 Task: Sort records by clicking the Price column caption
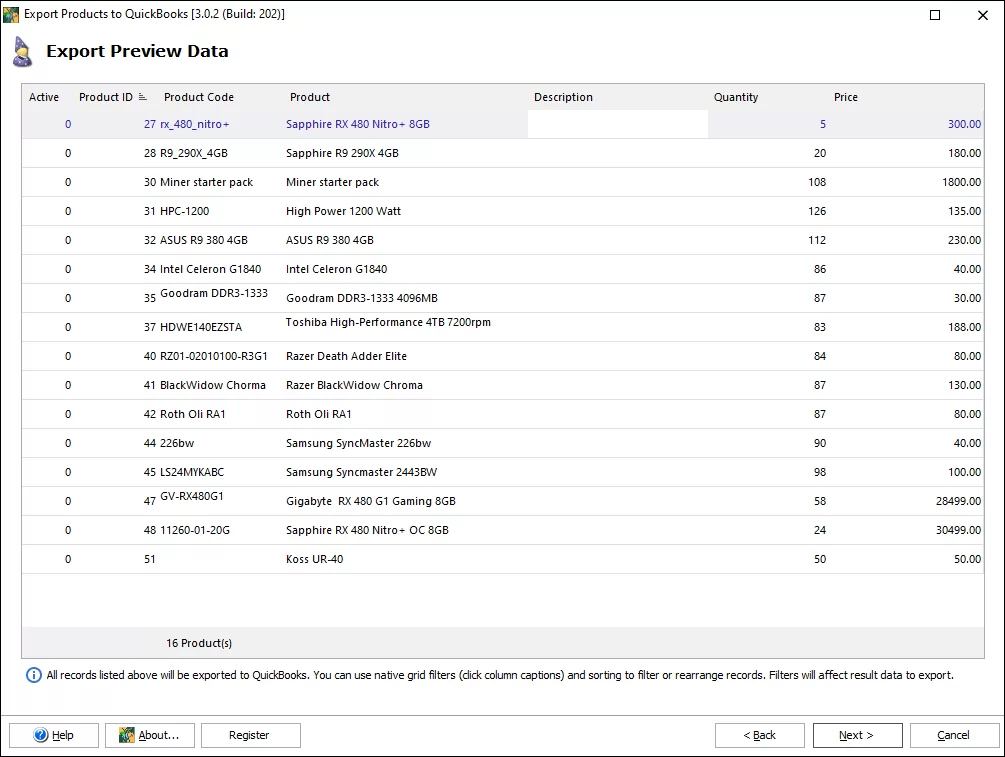846,97
